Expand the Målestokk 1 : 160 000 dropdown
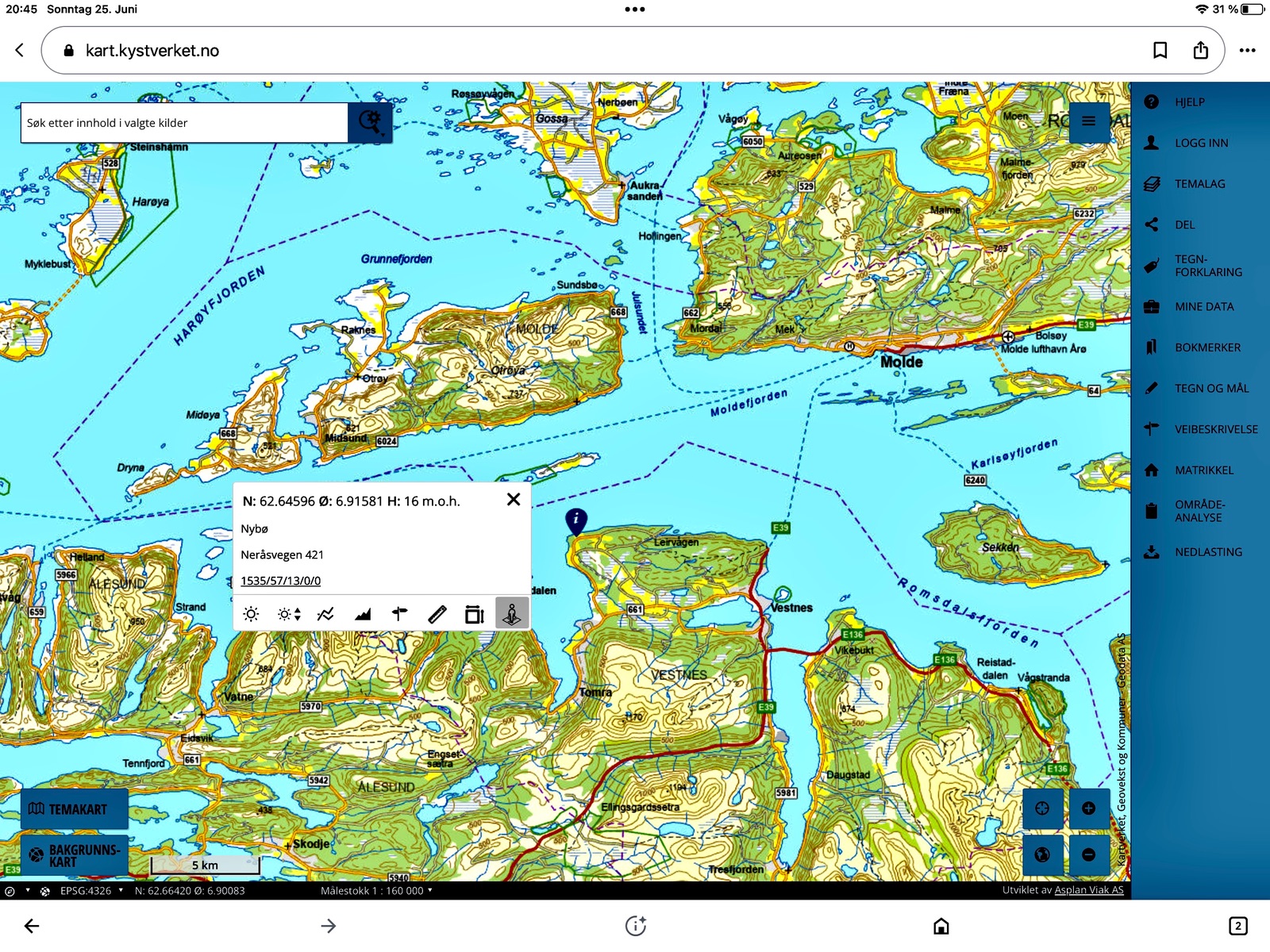Image resolution: width=1270 pixels, height=952 pixels. [376, 891]
